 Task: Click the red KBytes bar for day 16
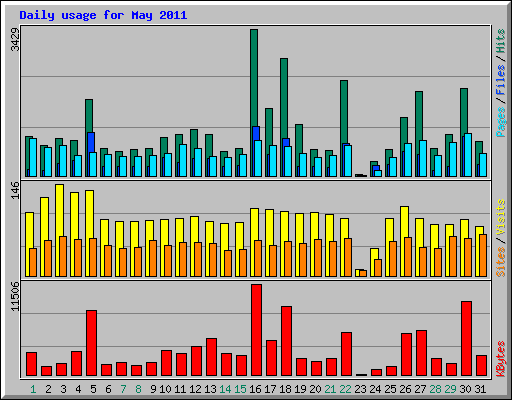pos(256,330)
